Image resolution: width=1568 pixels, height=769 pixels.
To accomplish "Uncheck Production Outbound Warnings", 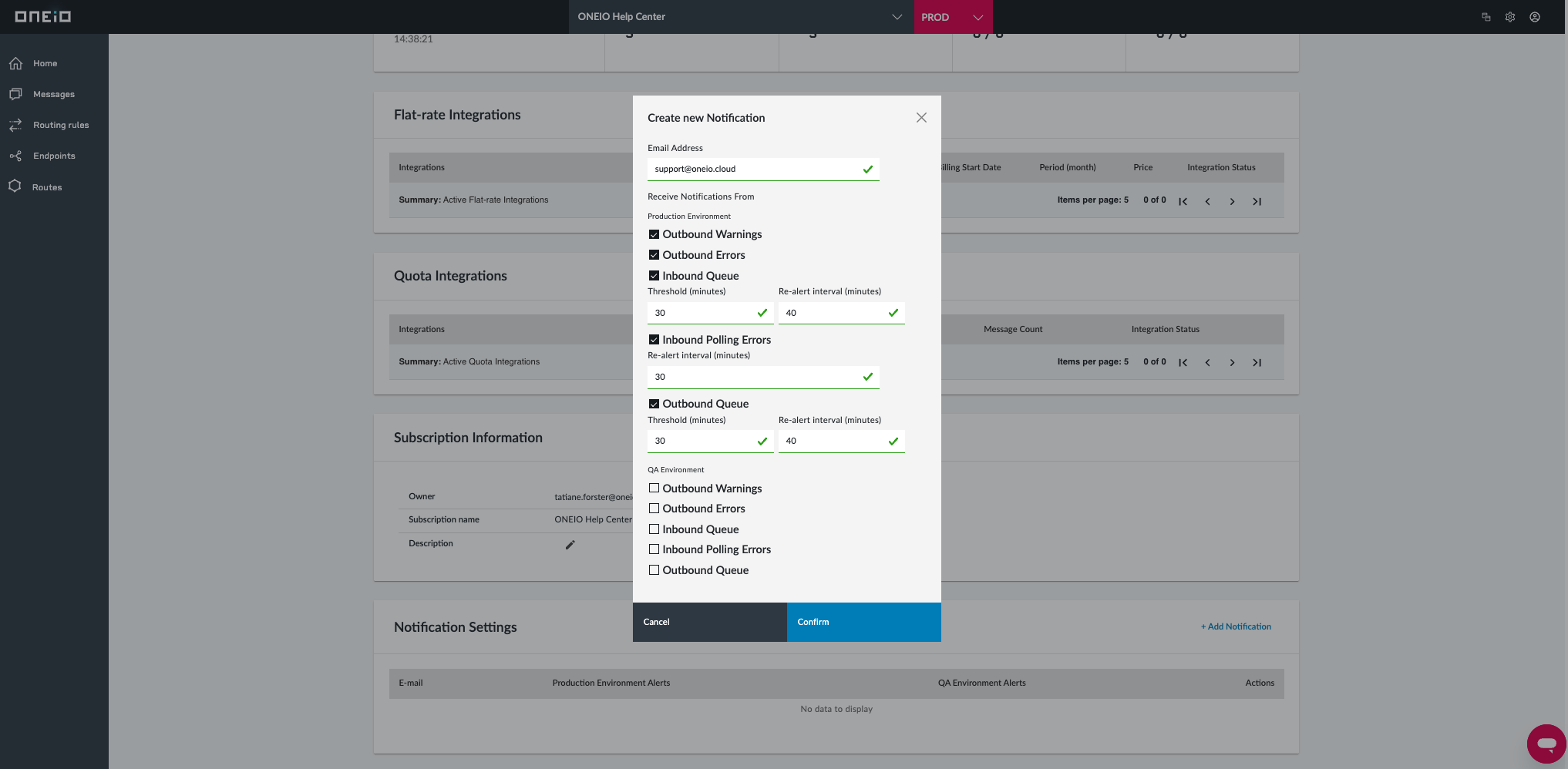I will coord(654,234).
